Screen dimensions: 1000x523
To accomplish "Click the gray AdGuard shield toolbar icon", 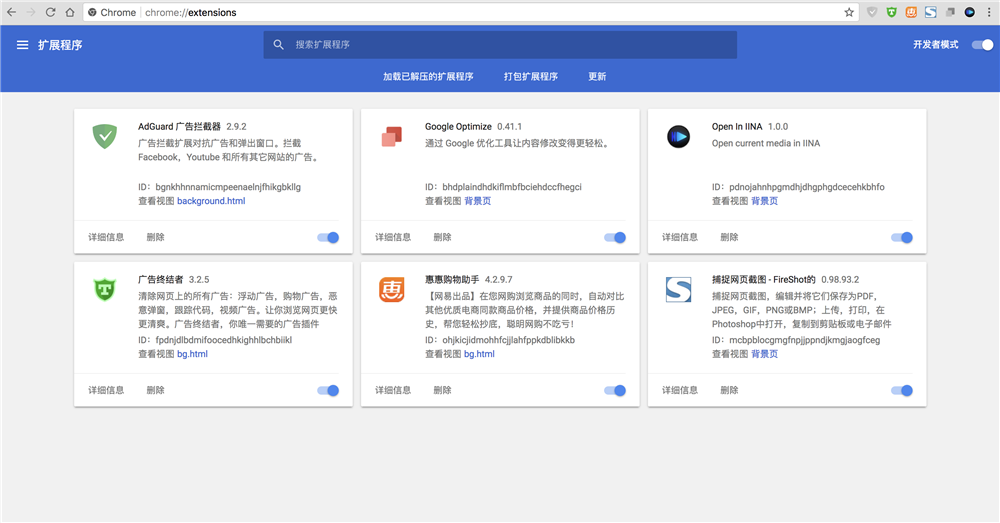I will (872, 12).
